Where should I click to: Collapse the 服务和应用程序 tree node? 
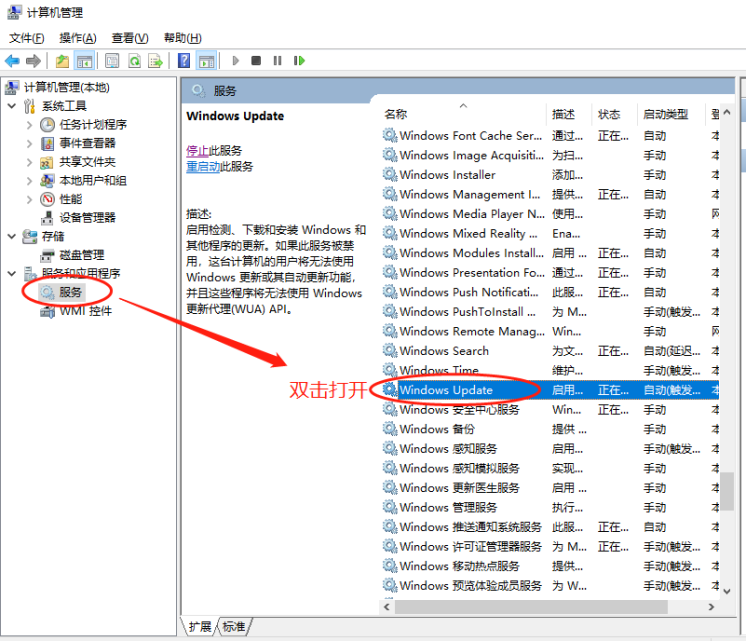click(x=12, y=273)
